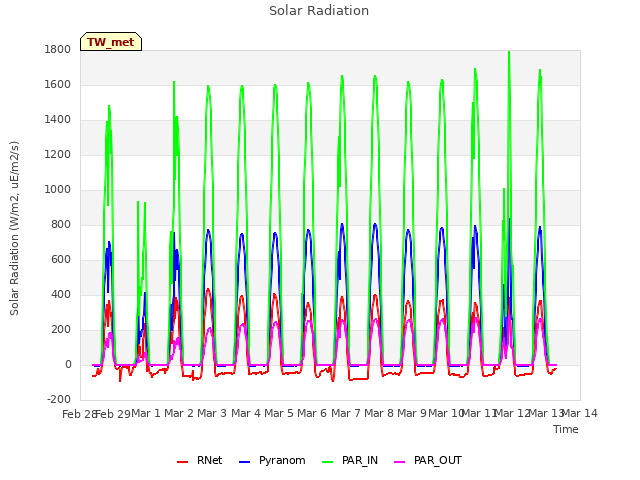The image size is (640, 480).
Task: Click the Mar 4 x-axis date label
Action: click(246, 413)
